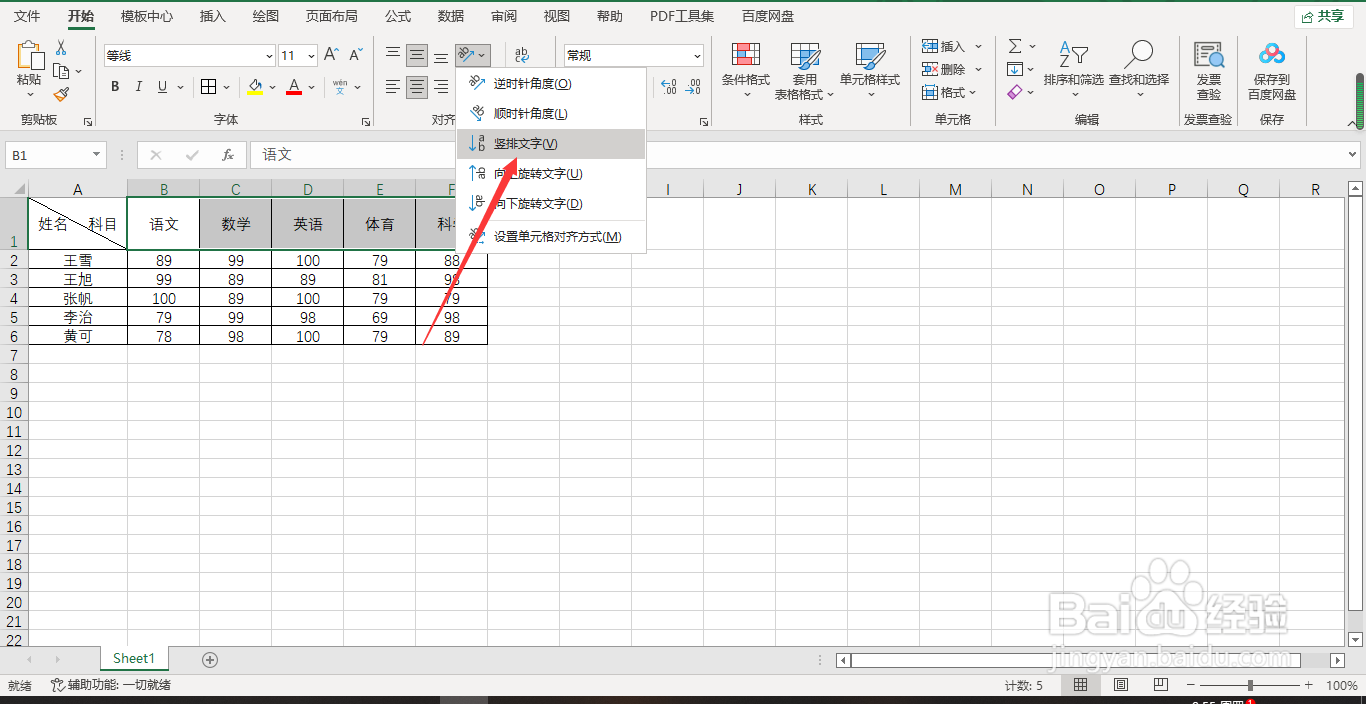Open the font size dropdown

[x=312, y=56]
